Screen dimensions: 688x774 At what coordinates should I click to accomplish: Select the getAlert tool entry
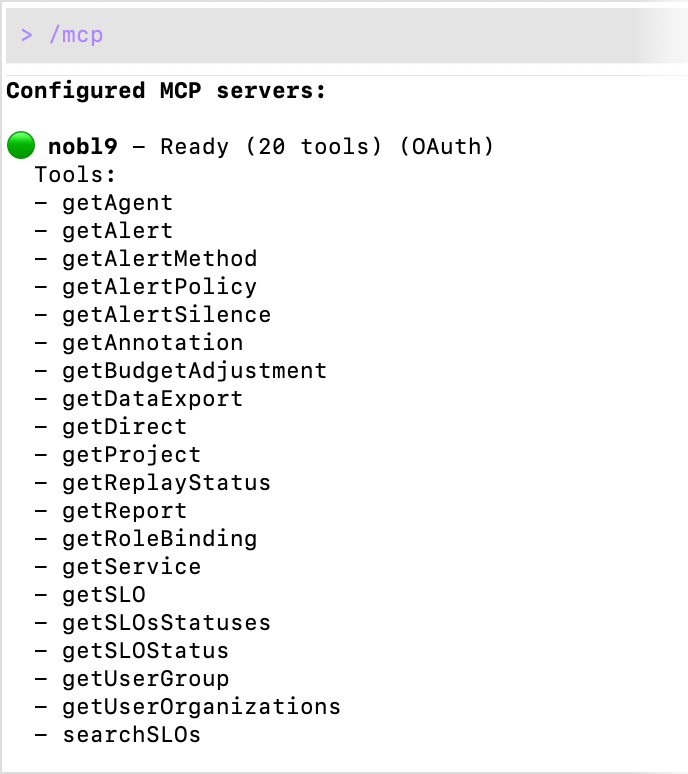tap(117, 231)
